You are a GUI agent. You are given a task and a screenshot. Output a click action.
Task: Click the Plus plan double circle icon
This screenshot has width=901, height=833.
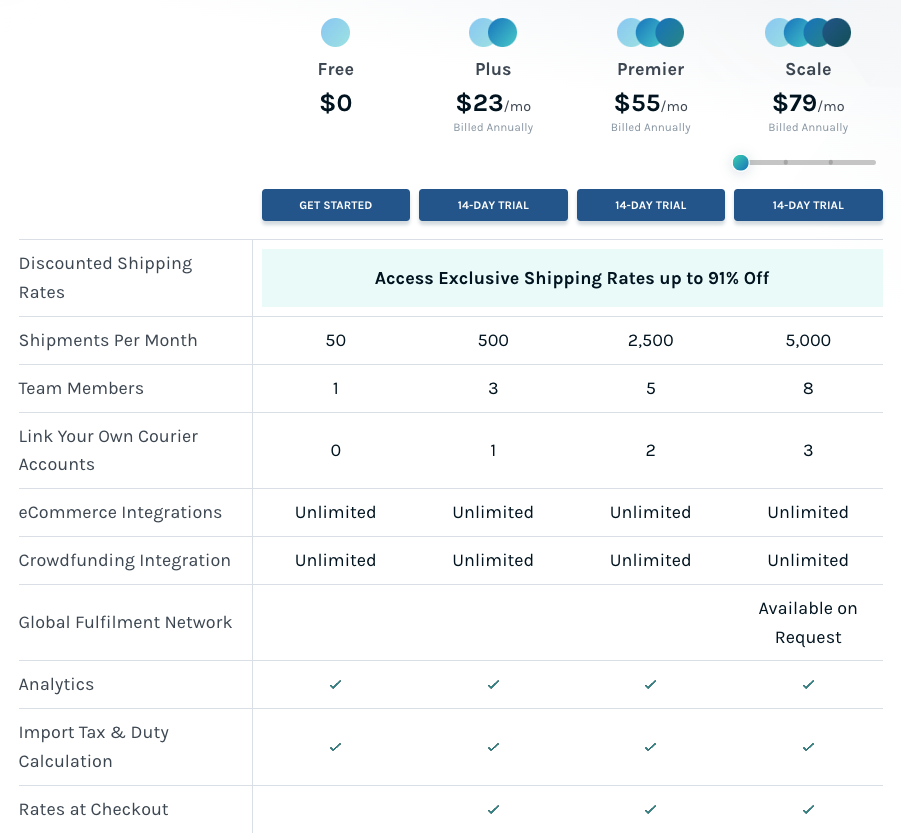pyautogui.click(x=493, y=33)
